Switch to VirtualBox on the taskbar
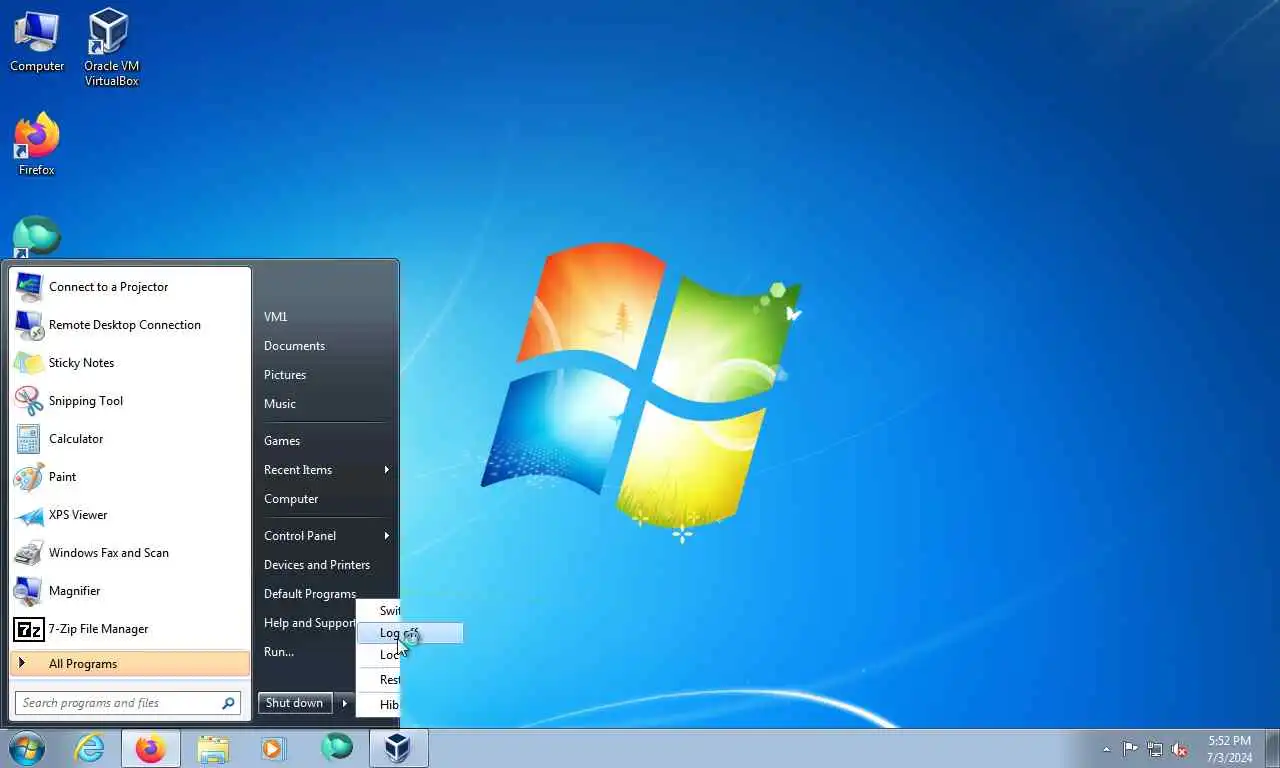1280x768 pixels. tap(399, 748)
